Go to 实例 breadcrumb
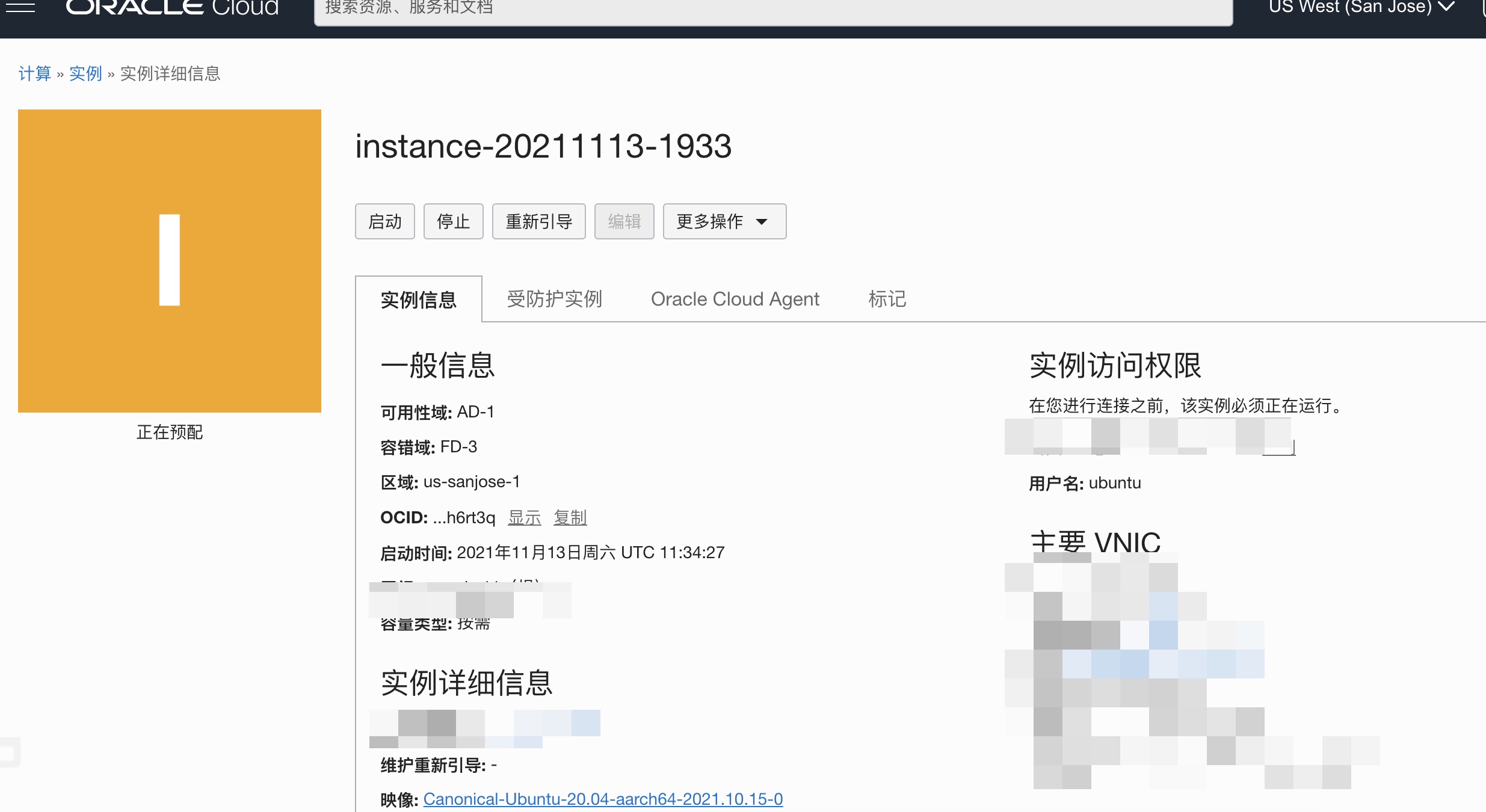Viewport: 1486px width, 812px height. pos(85,73)
